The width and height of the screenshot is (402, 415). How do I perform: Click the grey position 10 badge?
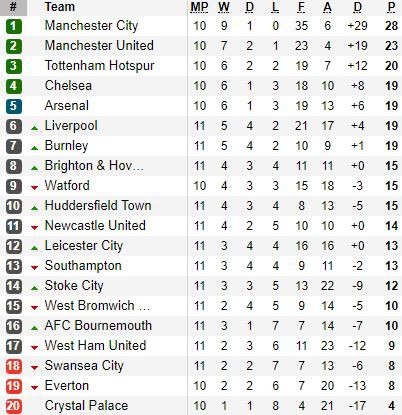click(14, 206)
